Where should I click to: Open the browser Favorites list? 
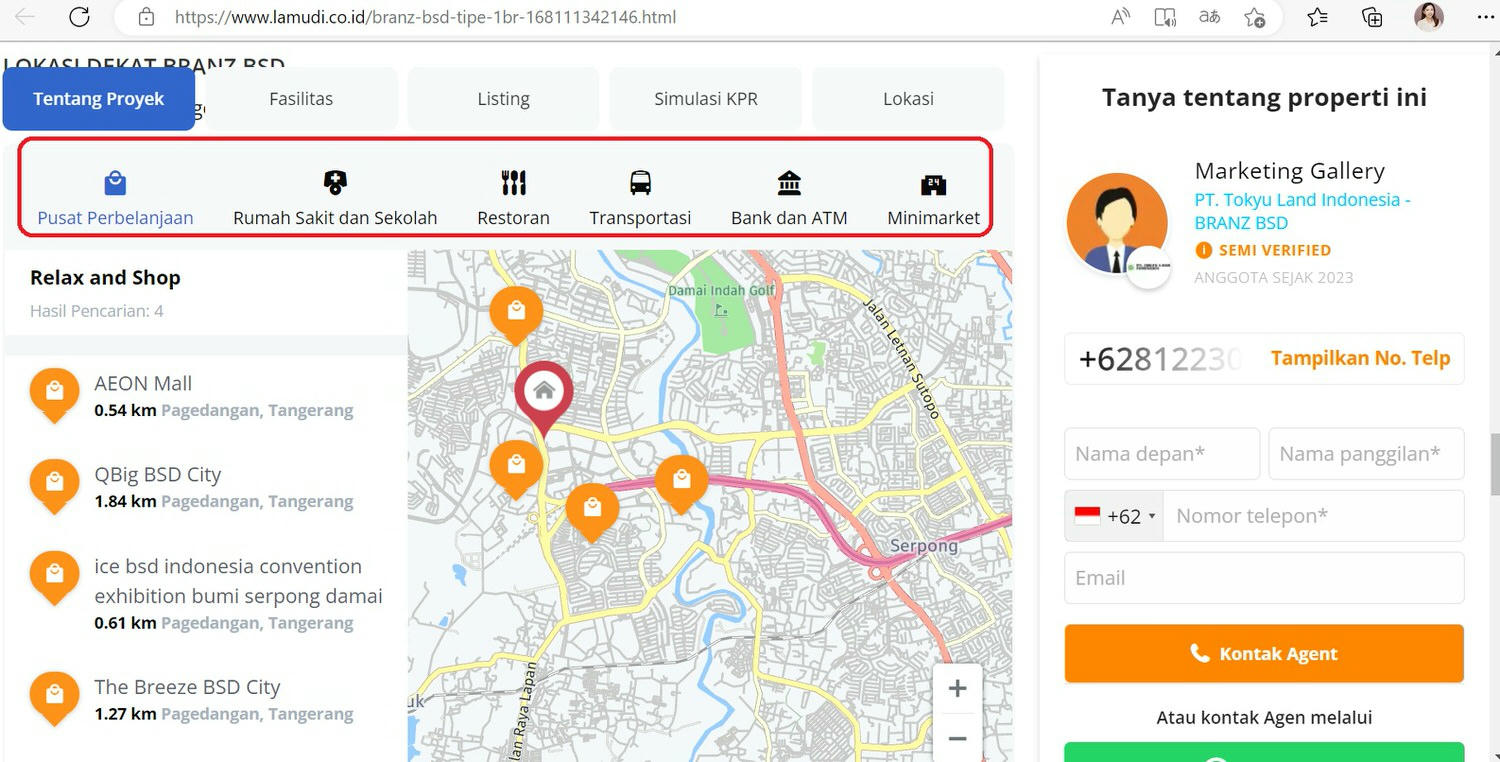(x=1317, y=17)
